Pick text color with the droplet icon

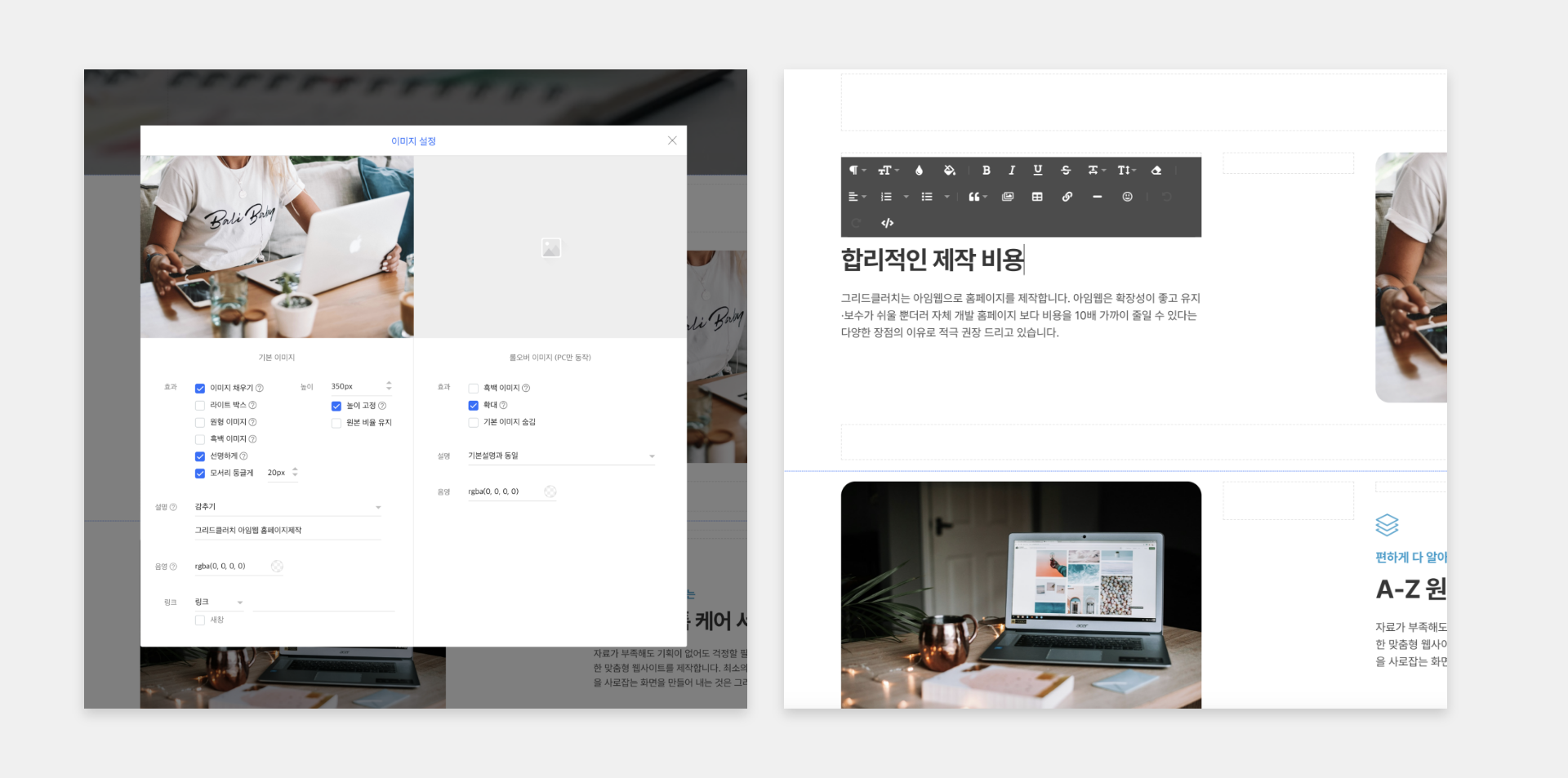[919, 171]
